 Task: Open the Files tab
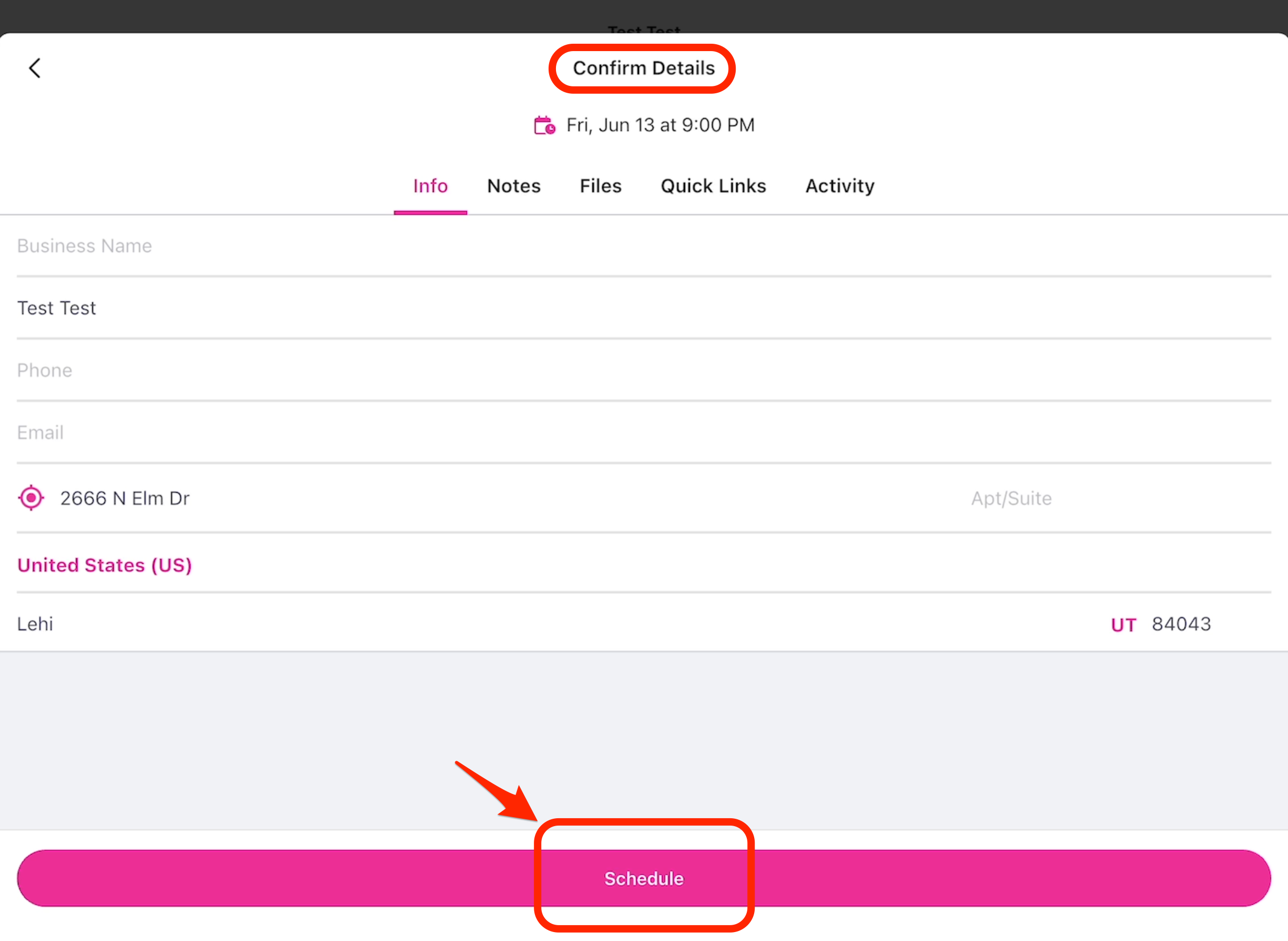pos(600,187)
